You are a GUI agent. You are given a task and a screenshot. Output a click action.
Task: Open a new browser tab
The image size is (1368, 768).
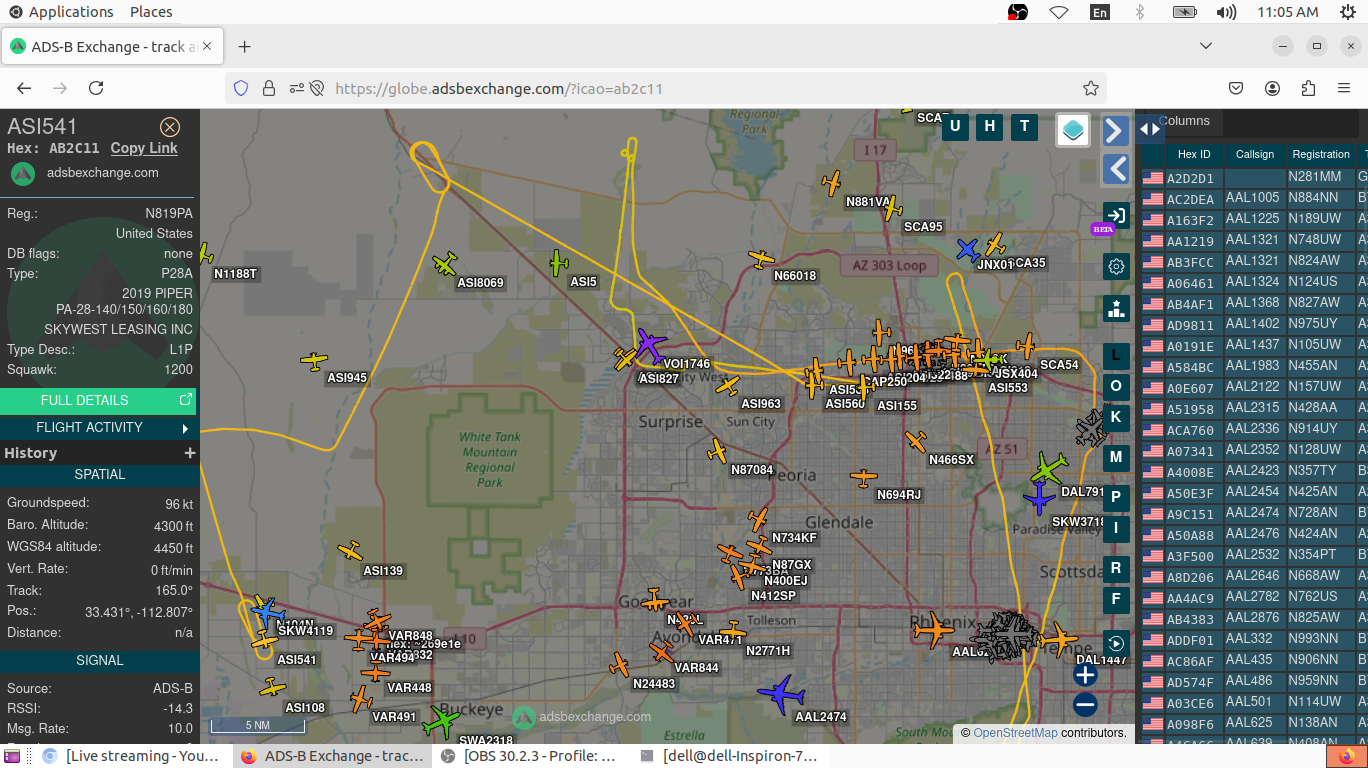click(x=244, y=47)
